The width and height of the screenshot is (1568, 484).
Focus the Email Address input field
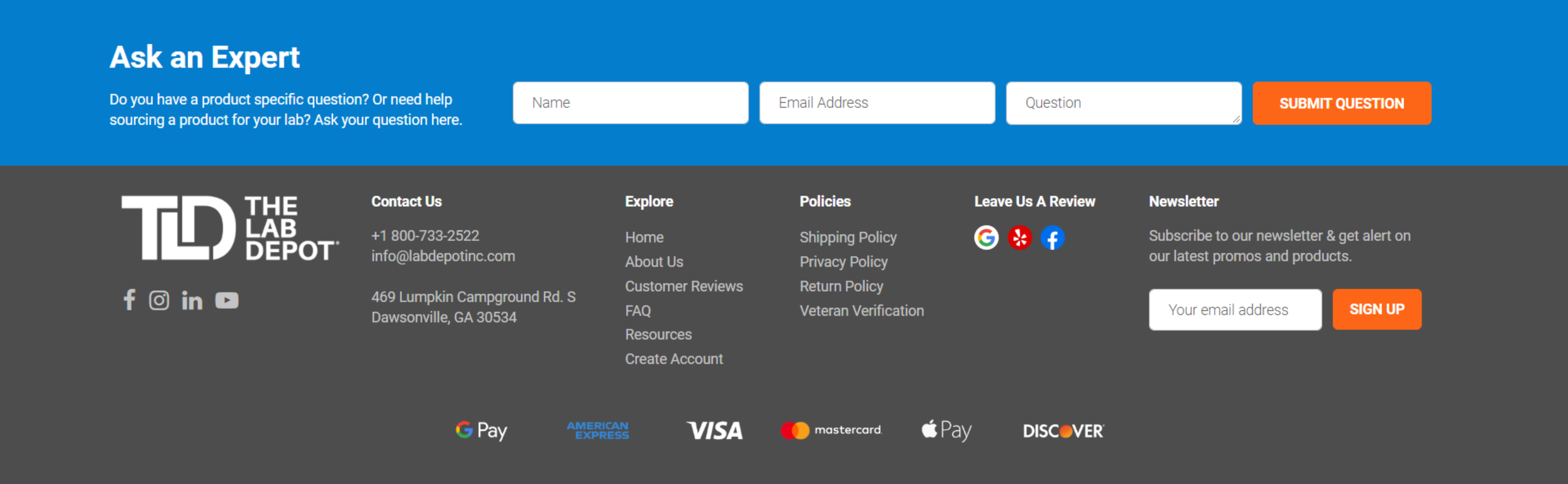click(877, 103)
